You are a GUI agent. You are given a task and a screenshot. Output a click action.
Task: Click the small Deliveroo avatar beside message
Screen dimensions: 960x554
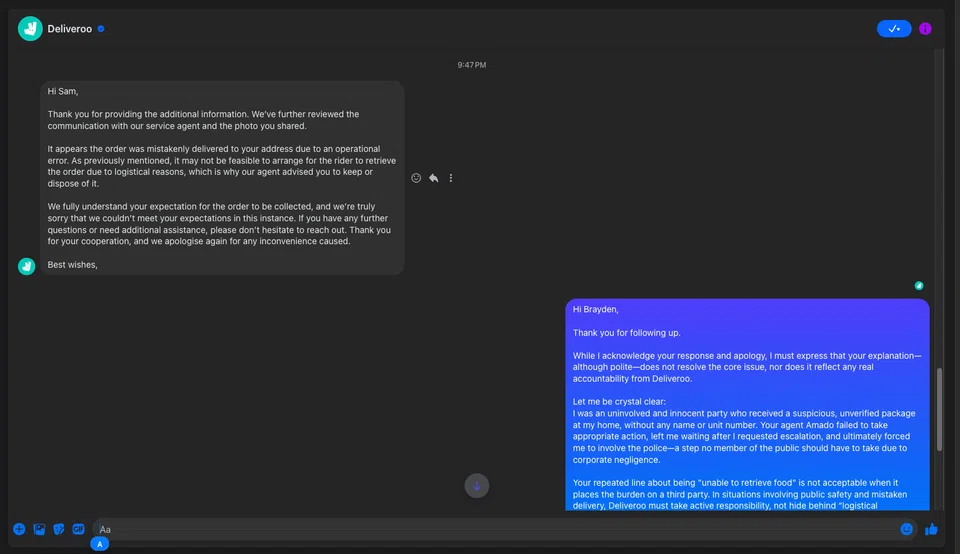tap(27, 265)
